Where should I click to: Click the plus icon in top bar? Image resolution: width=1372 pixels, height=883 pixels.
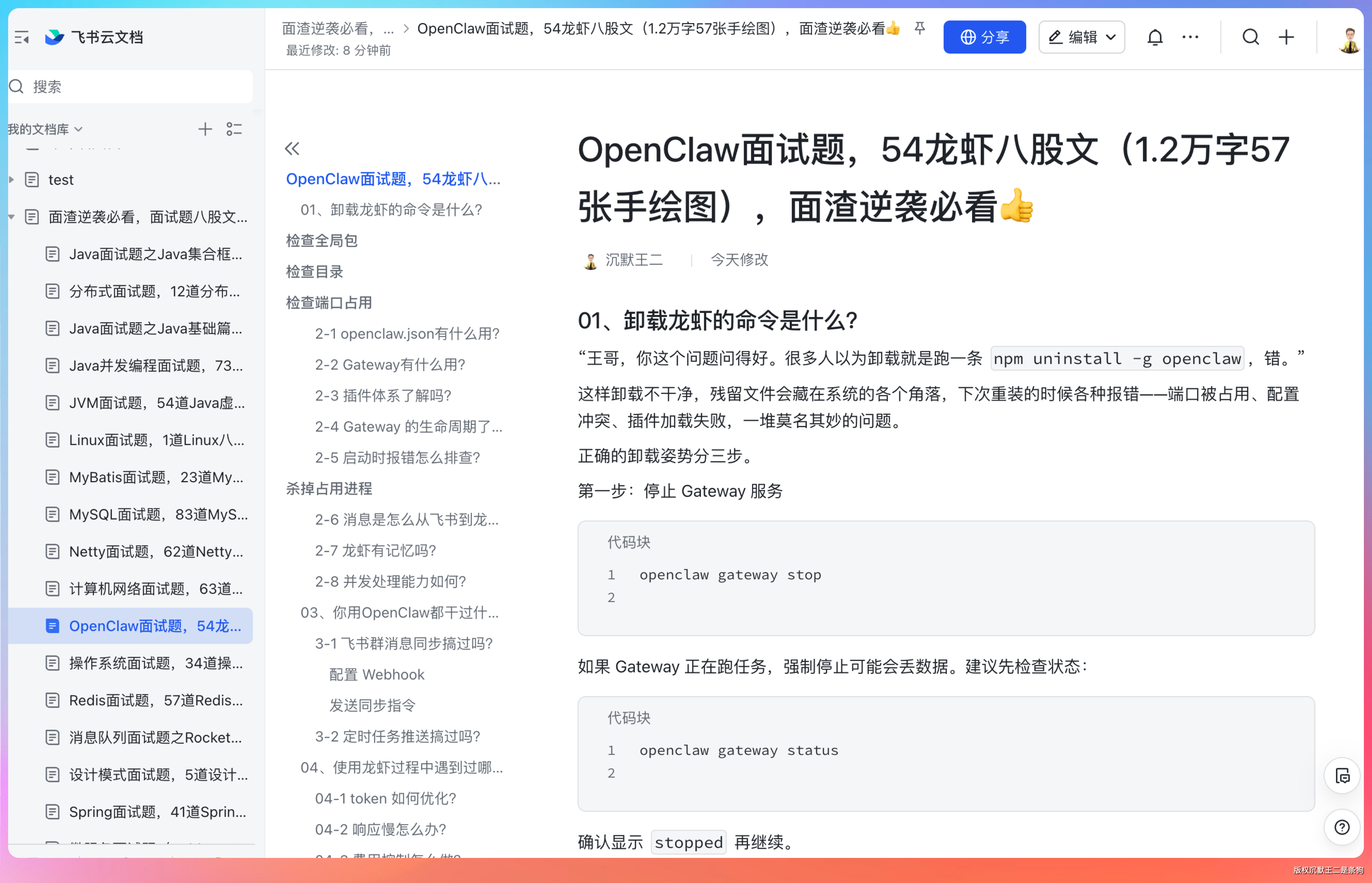tap(1286, 38)
